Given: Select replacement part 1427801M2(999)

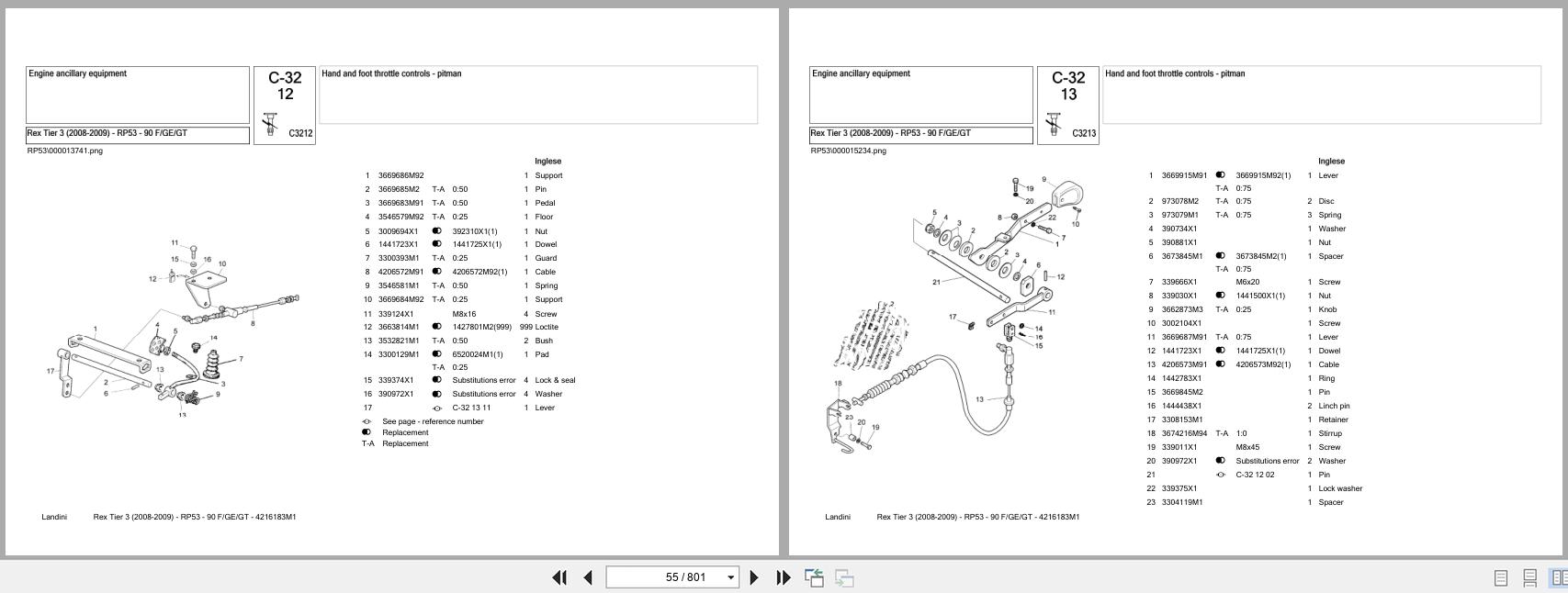Looking at the screenshot, I should [x=482, y=327].
